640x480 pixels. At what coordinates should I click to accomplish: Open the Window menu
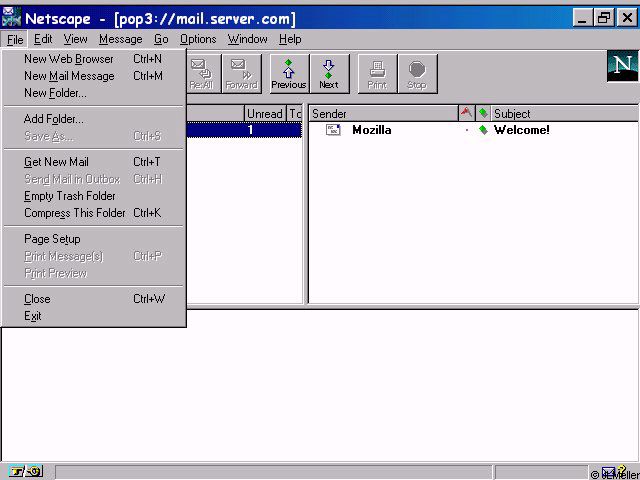point(248,40)
